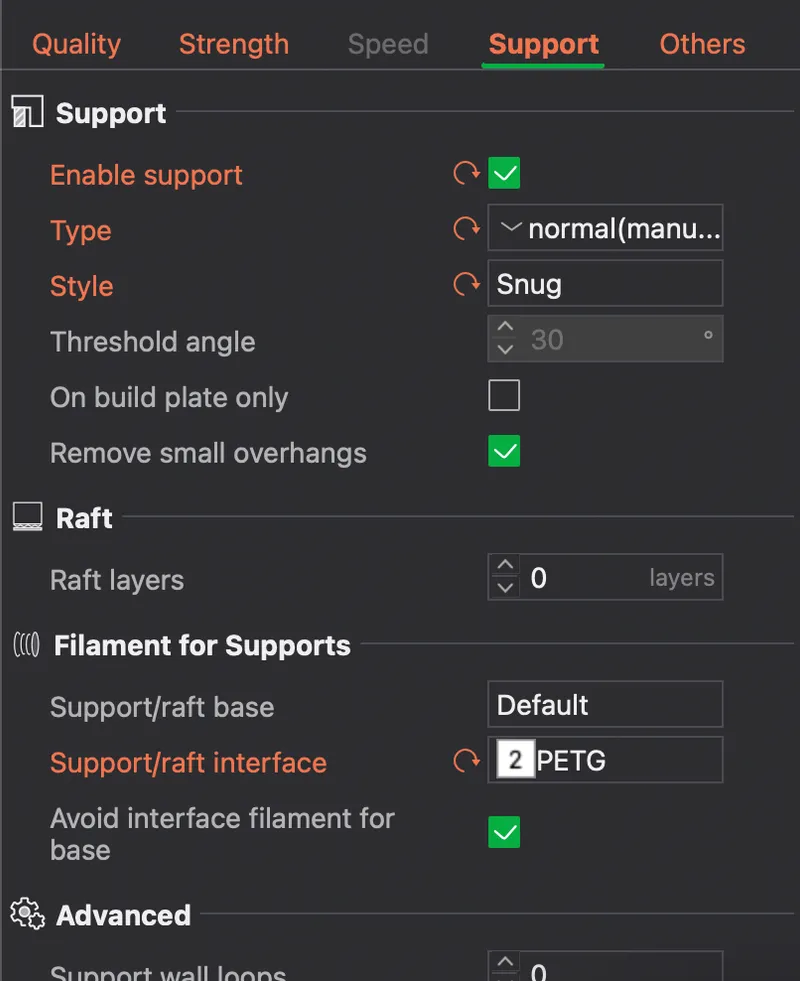
Task: Click reset arrow beside Type
Action: [x=466, y=230]
